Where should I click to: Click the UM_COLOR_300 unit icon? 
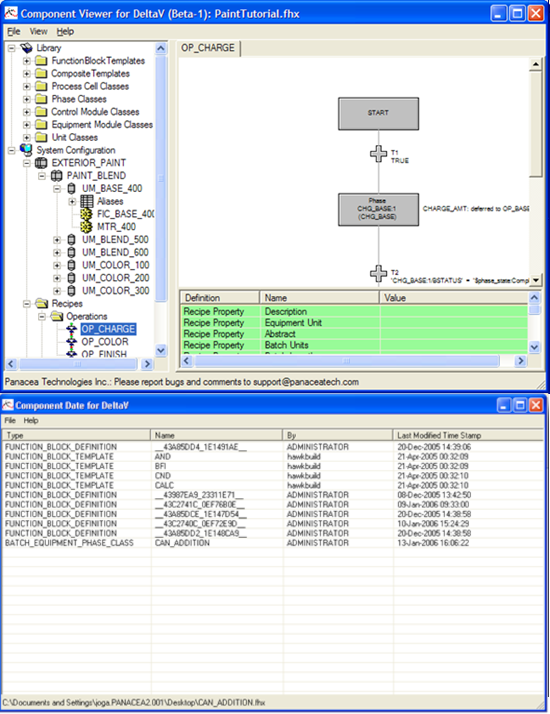pos(71,290)
